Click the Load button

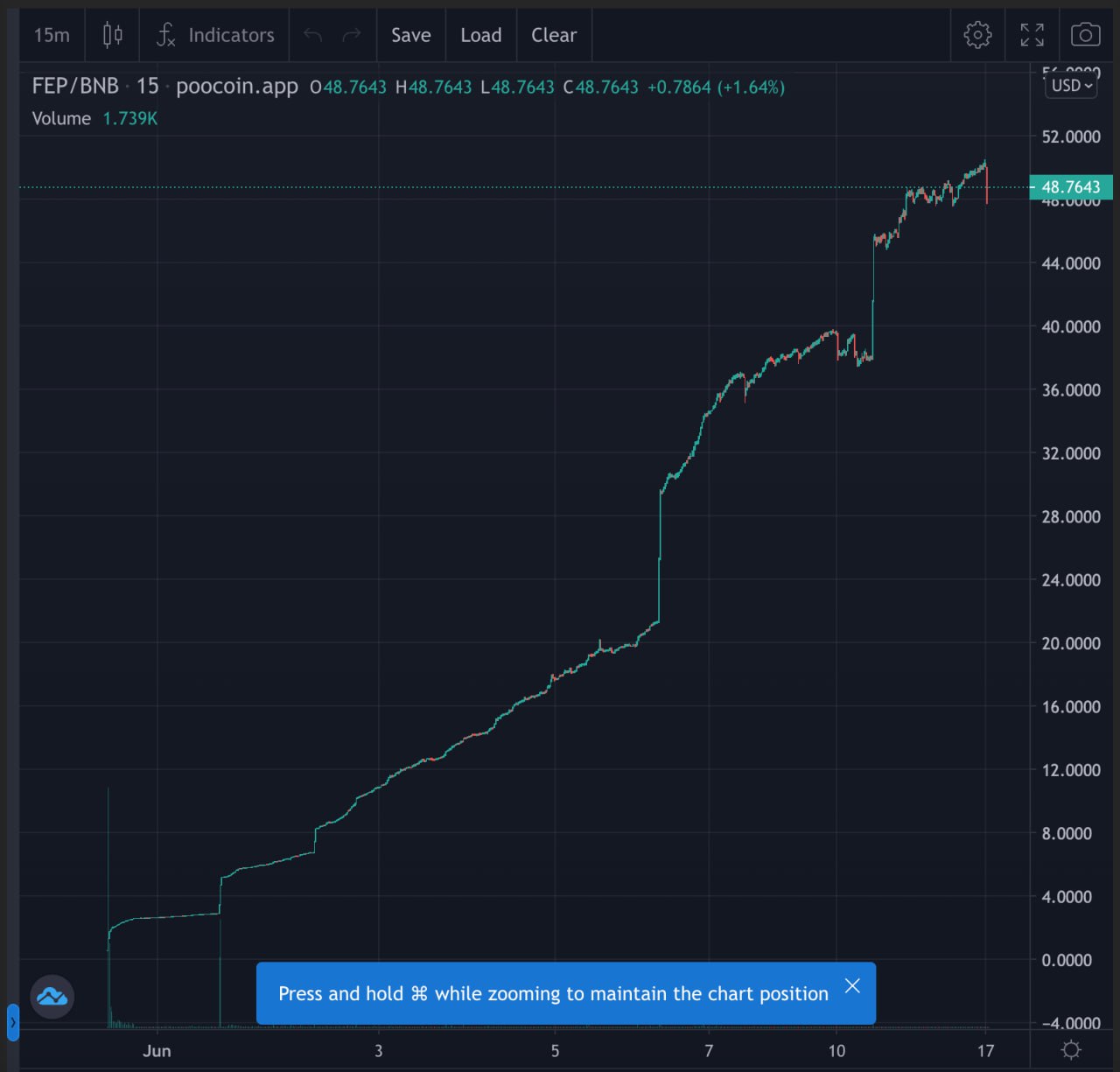(x=481, y=35)
